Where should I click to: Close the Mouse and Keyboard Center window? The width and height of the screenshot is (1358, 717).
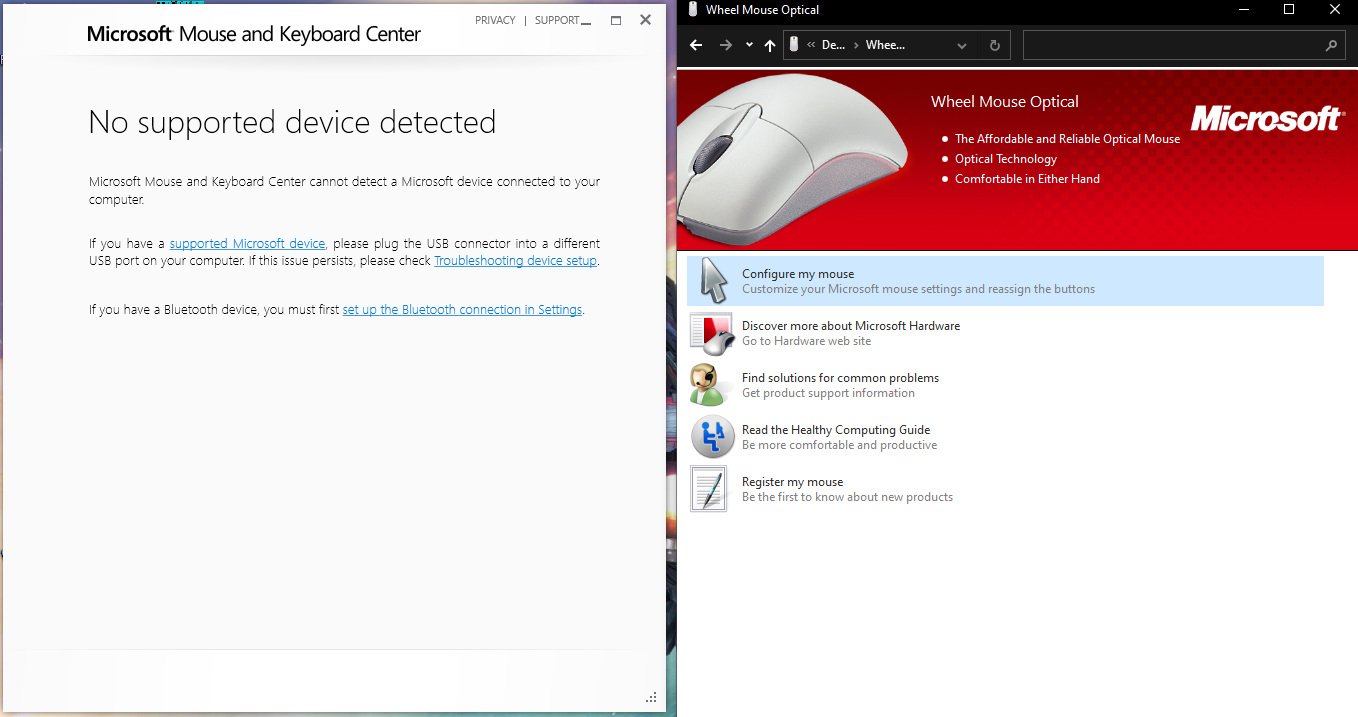point(646,20)
